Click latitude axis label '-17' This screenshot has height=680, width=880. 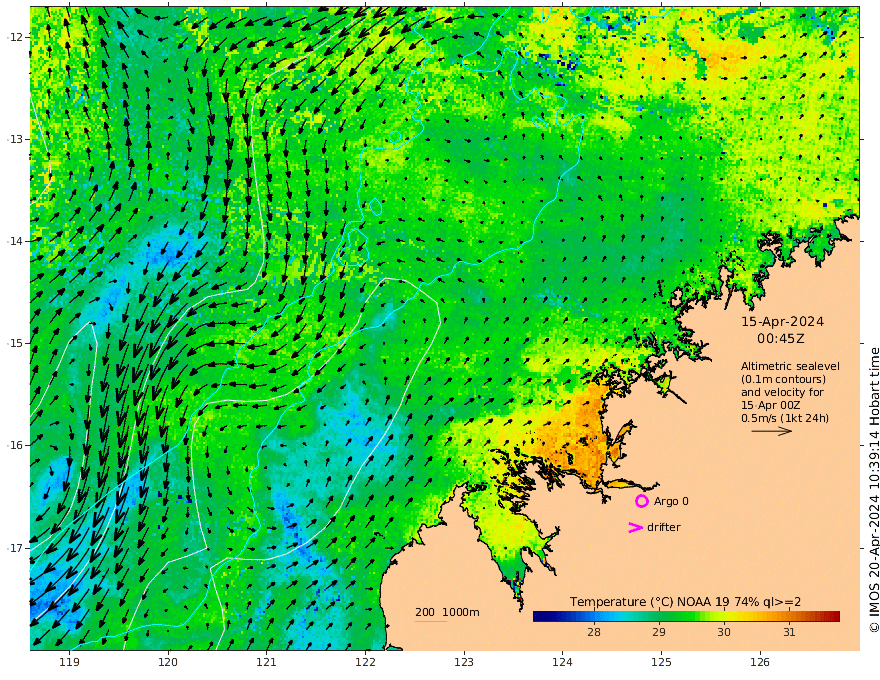tap(15, 548)
